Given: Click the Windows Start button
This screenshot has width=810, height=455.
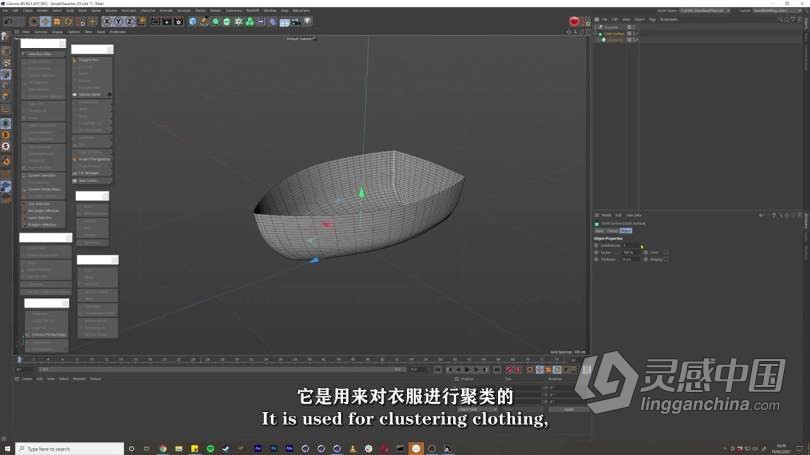Looking at the screenshot, I should coord(7,448).
